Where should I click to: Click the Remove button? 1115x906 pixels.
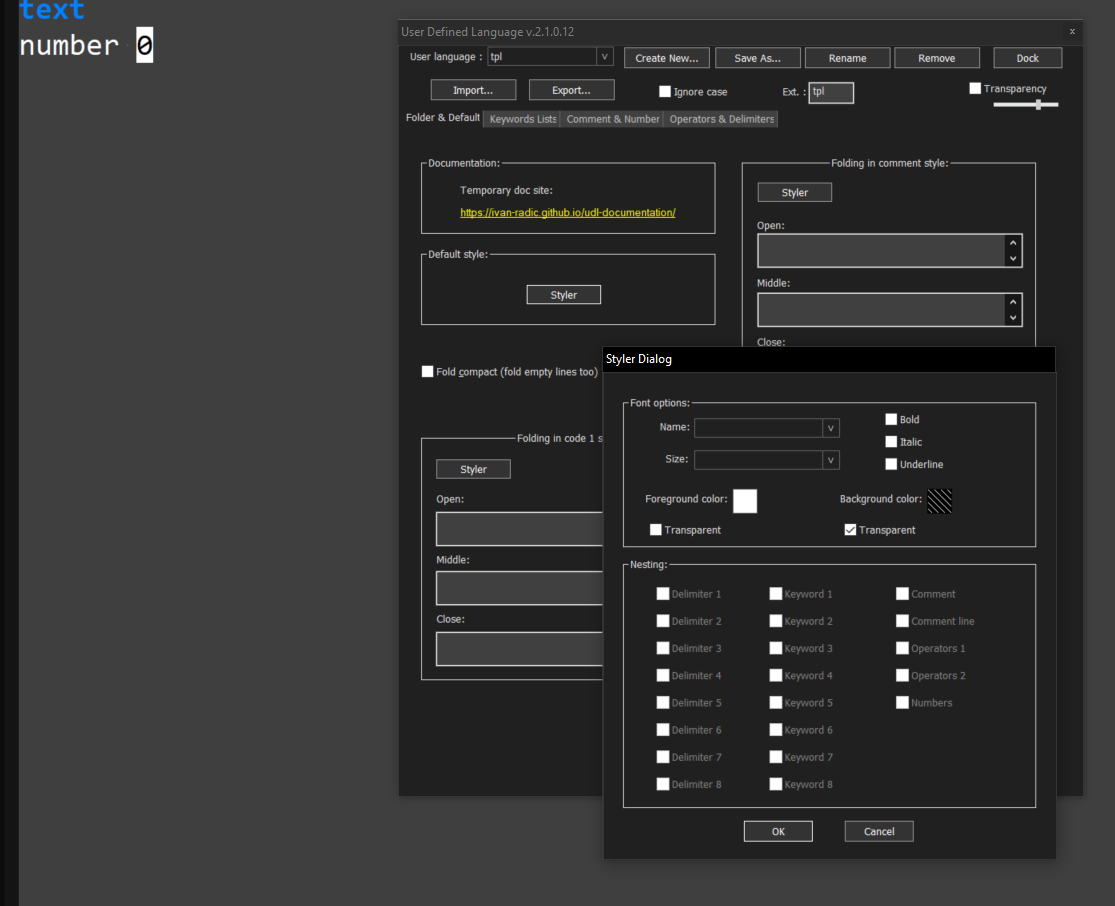937,58
